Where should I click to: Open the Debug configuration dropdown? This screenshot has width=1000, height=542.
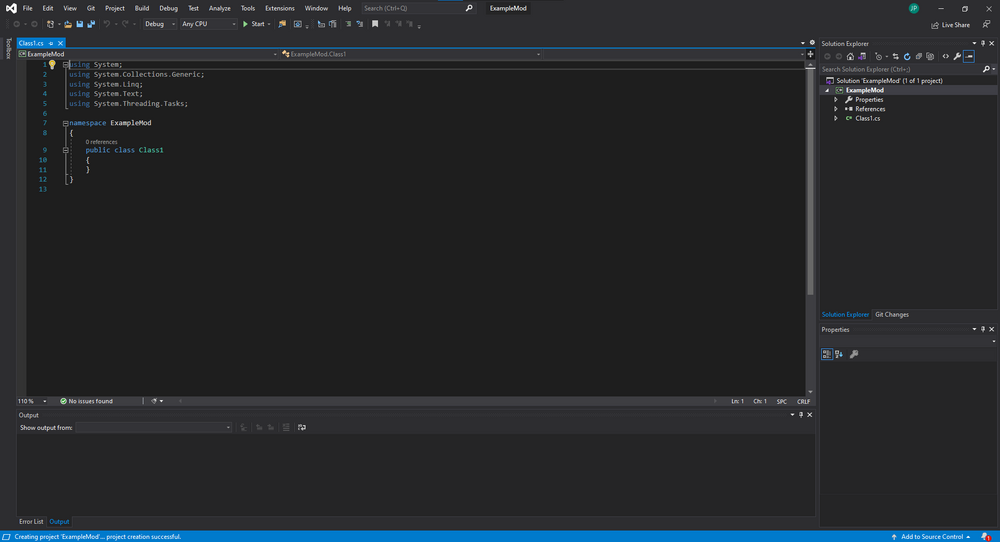point(159,24)
